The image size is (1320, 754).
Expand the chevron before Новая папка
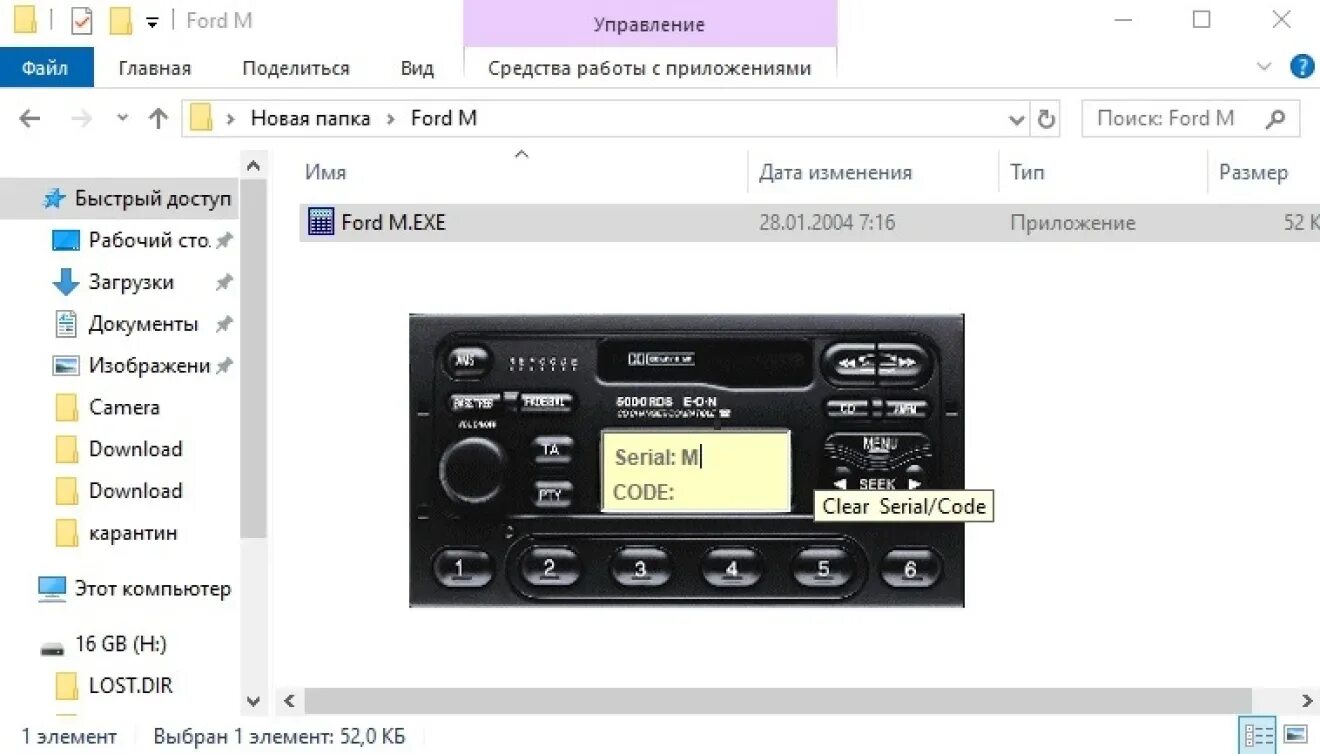pyautogui.click(x=231, y=119)
